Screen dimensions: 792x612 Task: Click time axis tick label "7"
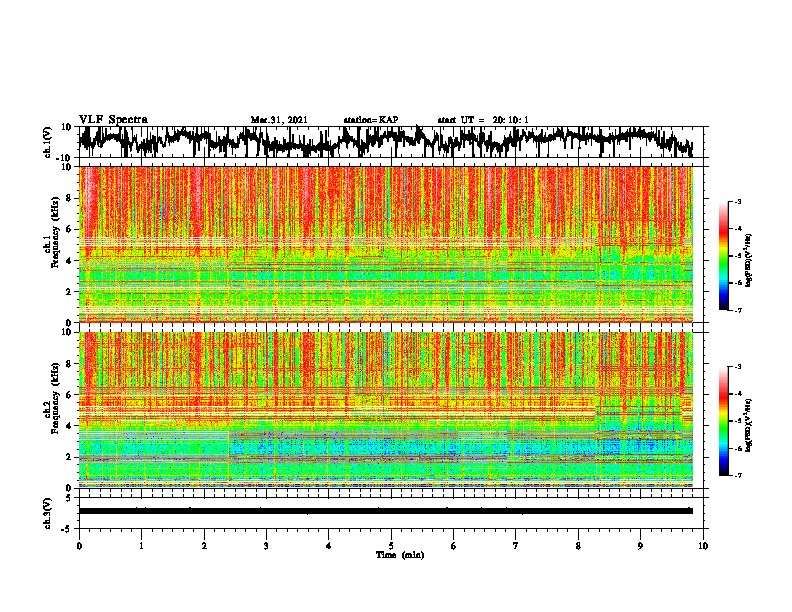[x=516, y=546]
